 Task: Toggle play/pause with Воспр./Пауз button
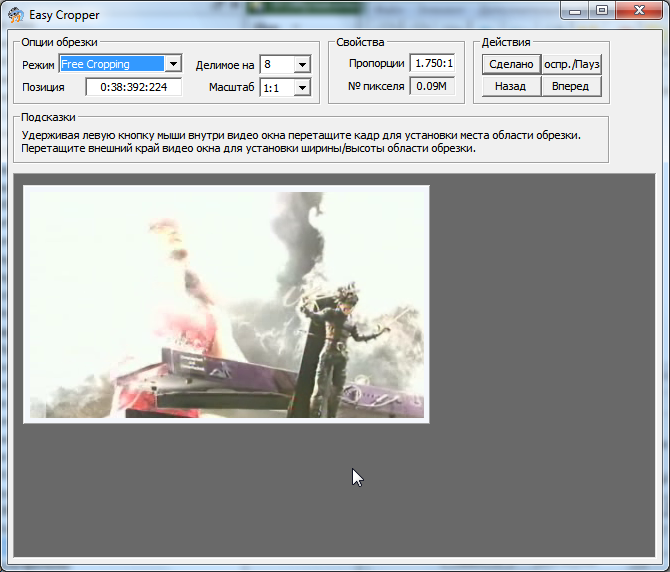572,64
